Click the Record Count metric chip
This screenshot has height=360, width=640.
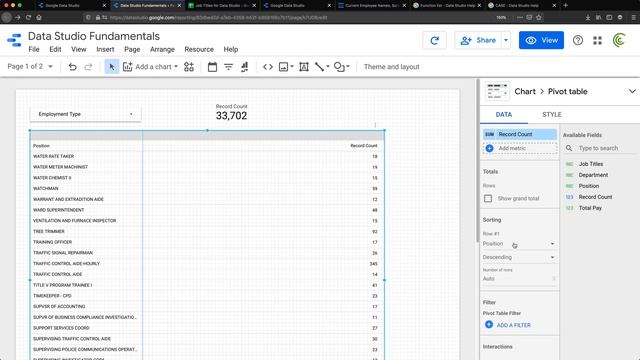point(520,134)
